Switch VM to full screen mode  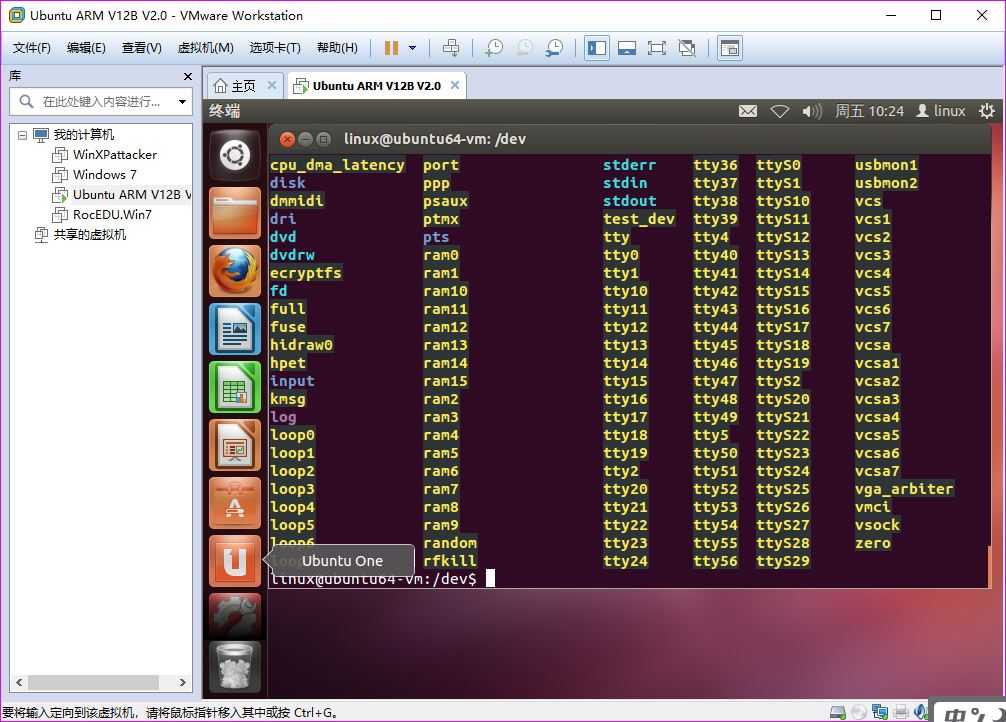point(656,48)
